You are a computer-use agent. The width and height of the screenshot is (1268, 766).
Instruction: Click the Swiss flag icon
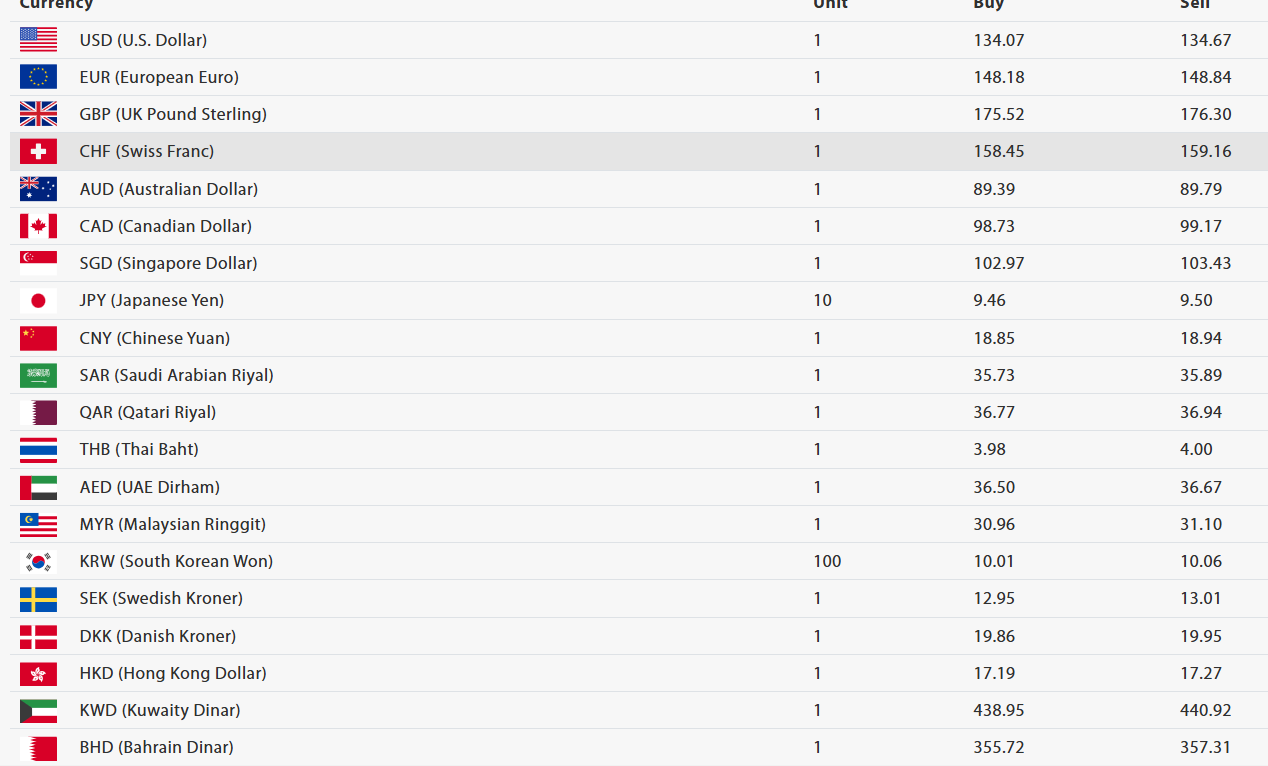(x=38, y=151)
